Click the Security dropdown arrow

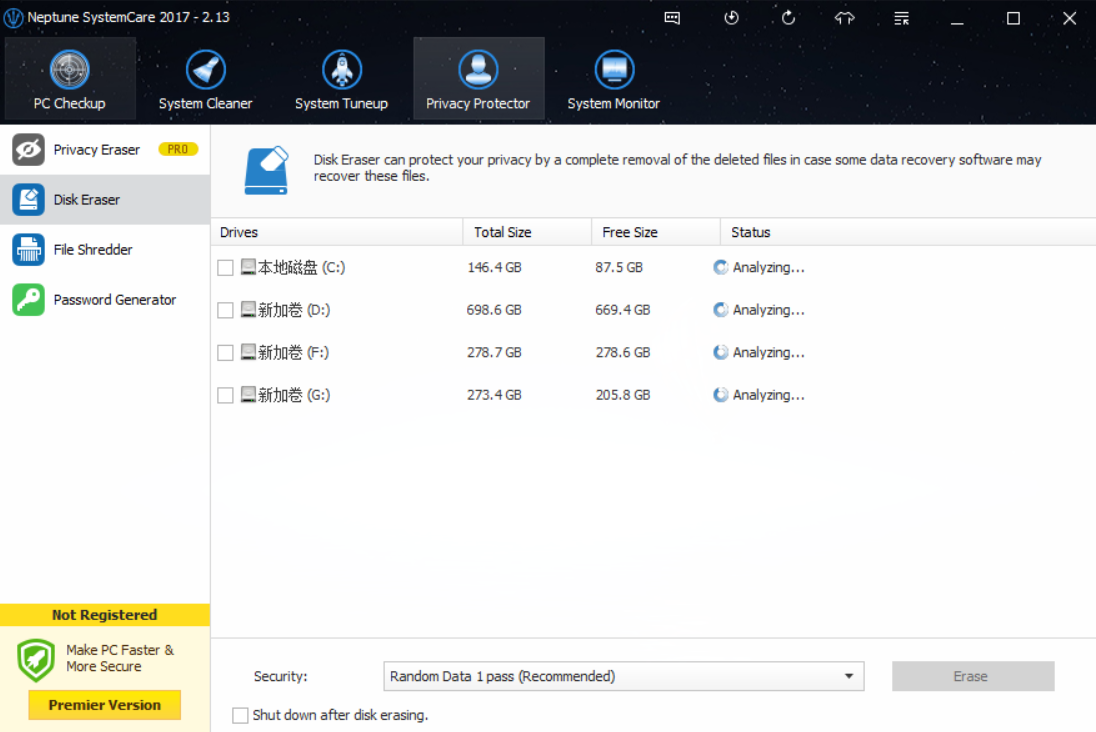point(849,676)
